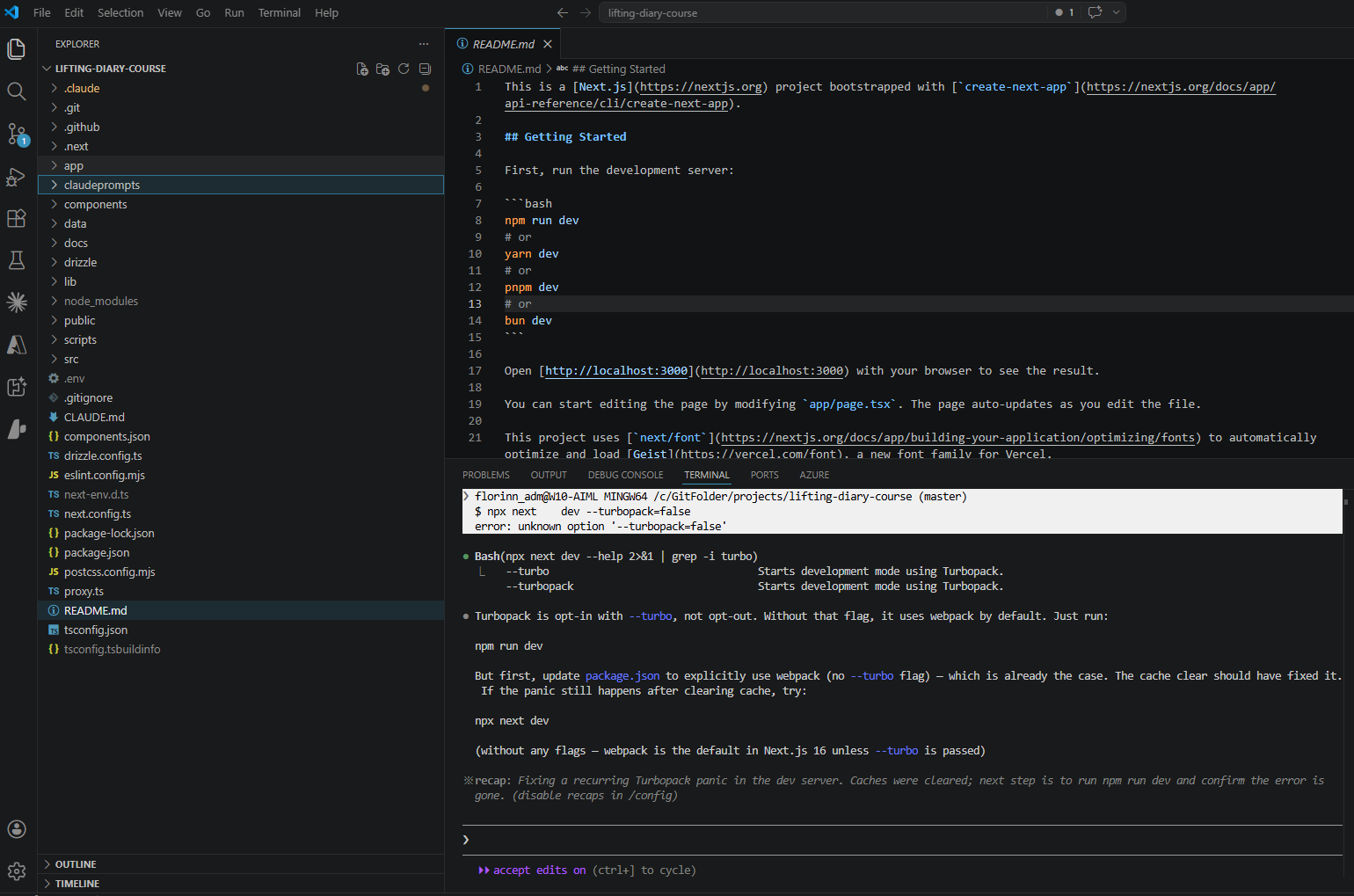Open the Accounts icon at bottom left
The width and height of the screenshot is (1354, 896).
16,828
